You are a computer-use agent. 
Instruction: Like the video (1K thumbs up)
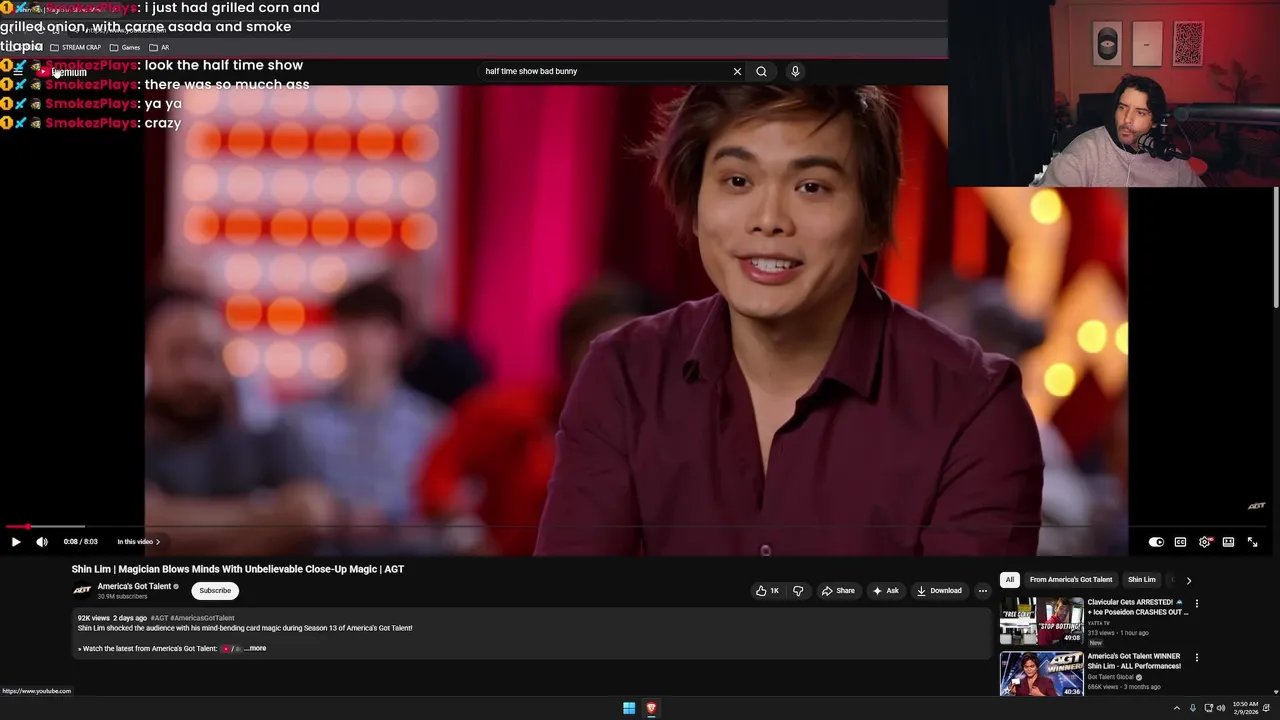pyautogui.click(x=767, y=591)
